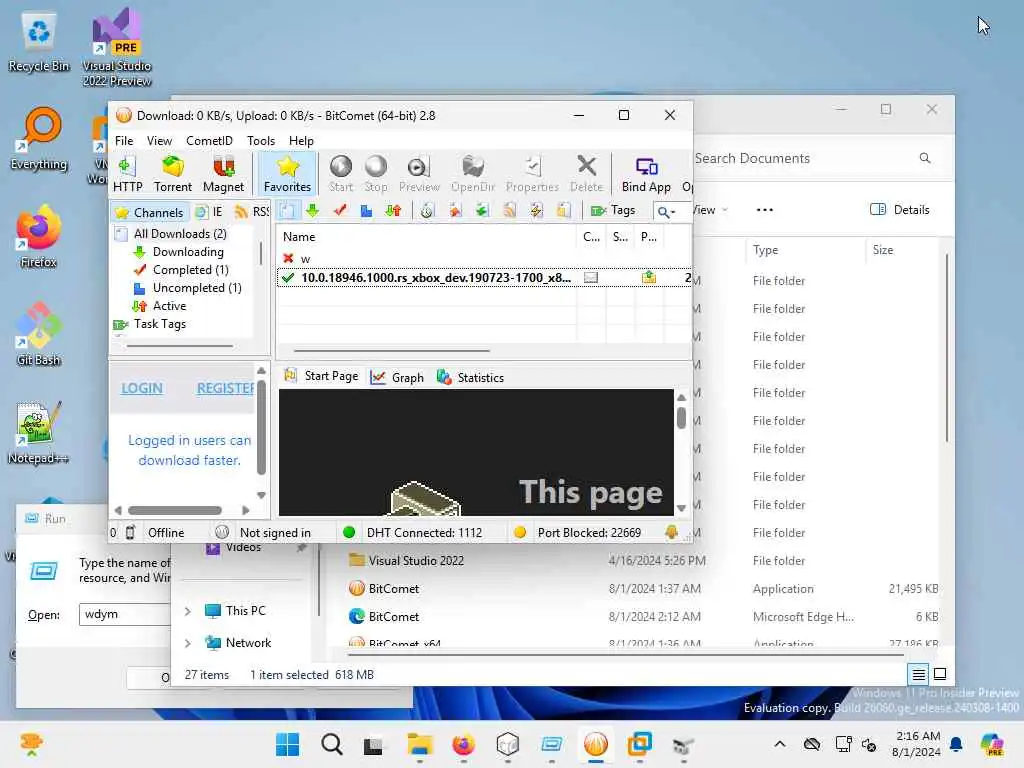Select Completed (1) in the task tree

pyautogui.click(x=190, y=270)
